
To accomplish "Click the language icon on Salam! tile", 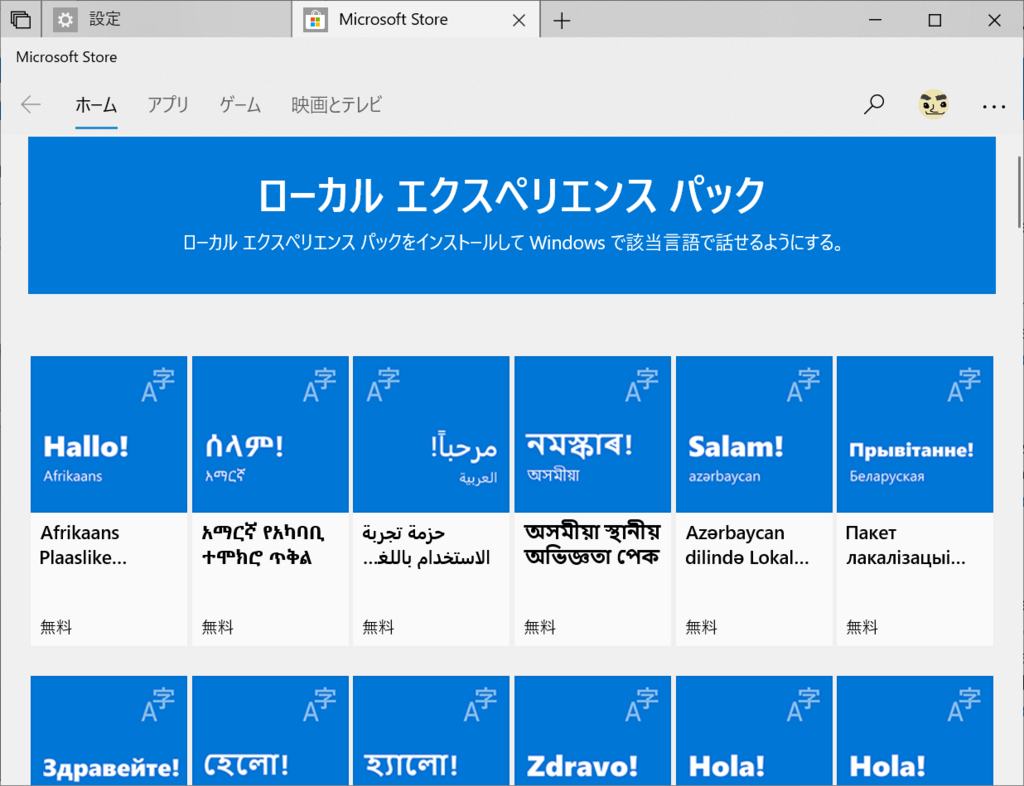I will point(803,385).
